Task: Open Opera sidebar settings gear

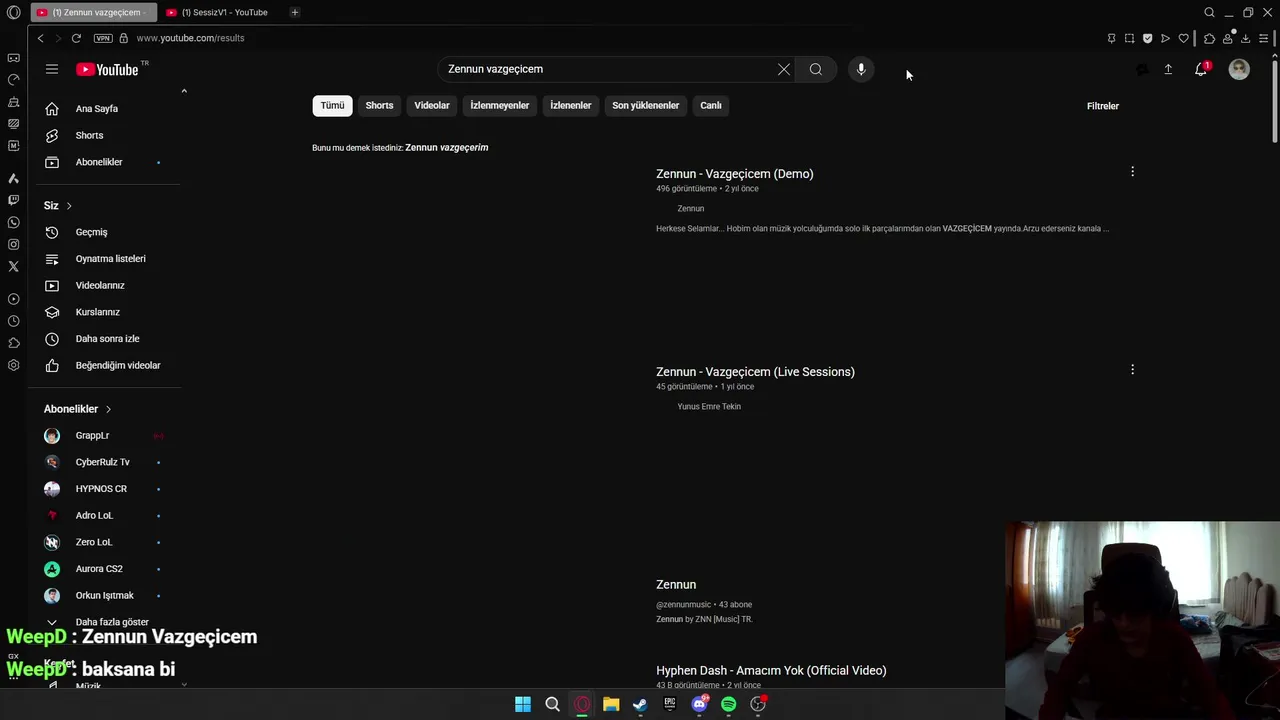Action: (x=13, y=365)
